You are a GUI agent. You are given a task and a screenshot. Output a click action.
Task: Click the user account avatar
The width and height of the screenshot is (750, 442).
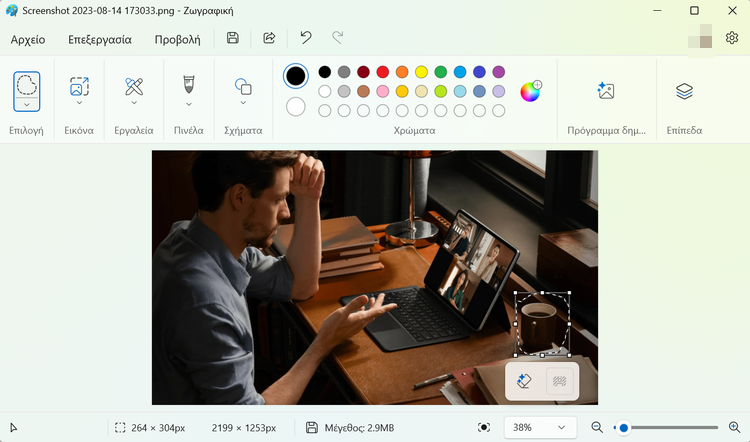pos(700,36)
